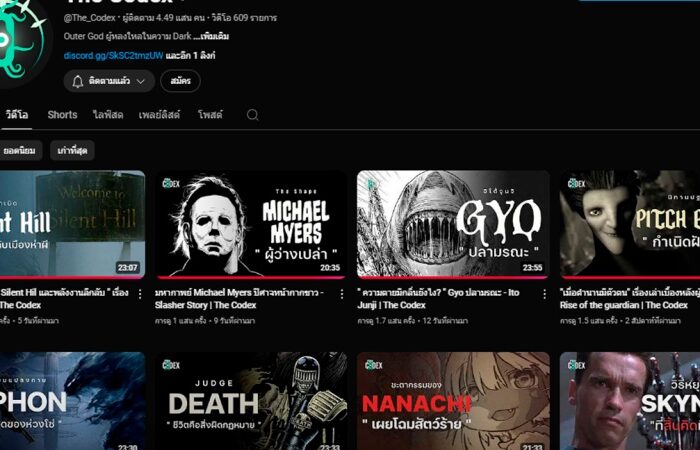The image size is (700, 450).
Task: Open the Nanachi video thumbnail
Action: tap(453, 401)
